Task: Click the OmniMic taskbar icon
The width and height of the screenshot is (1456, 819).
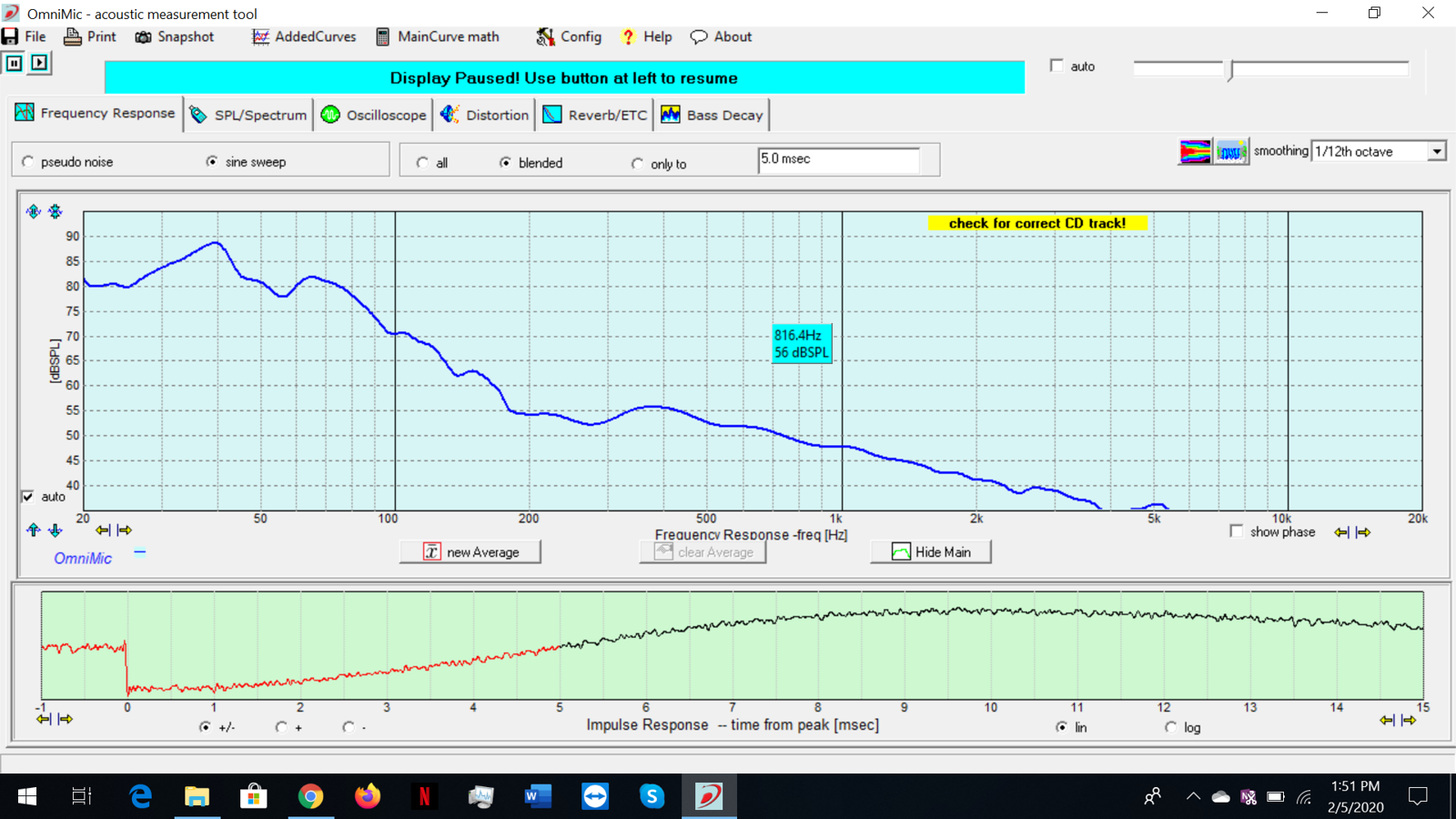Action: 709,796
